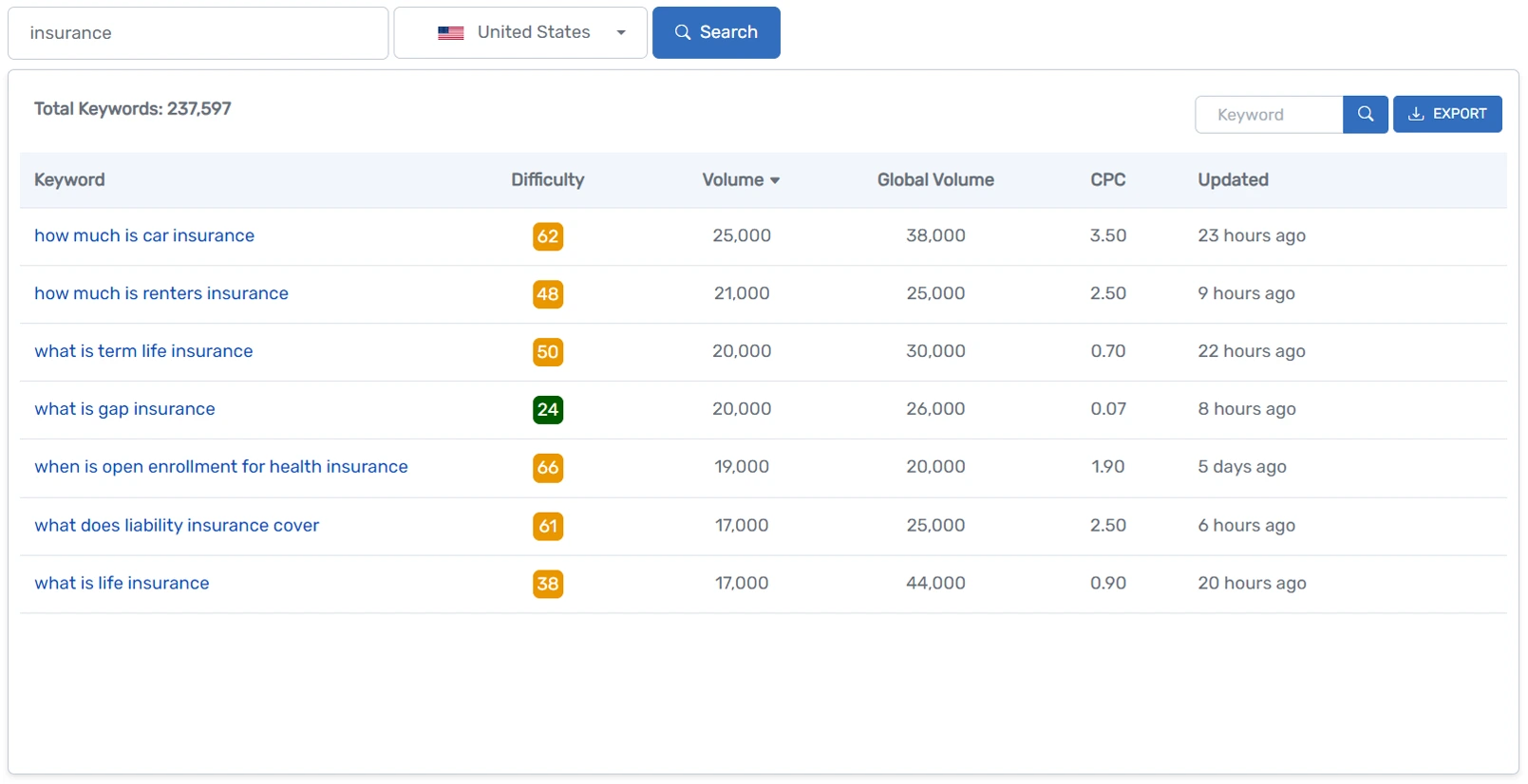Click '20 hours ago' updated cell
The image size is (1528, 784).
tap(1252, 584)
